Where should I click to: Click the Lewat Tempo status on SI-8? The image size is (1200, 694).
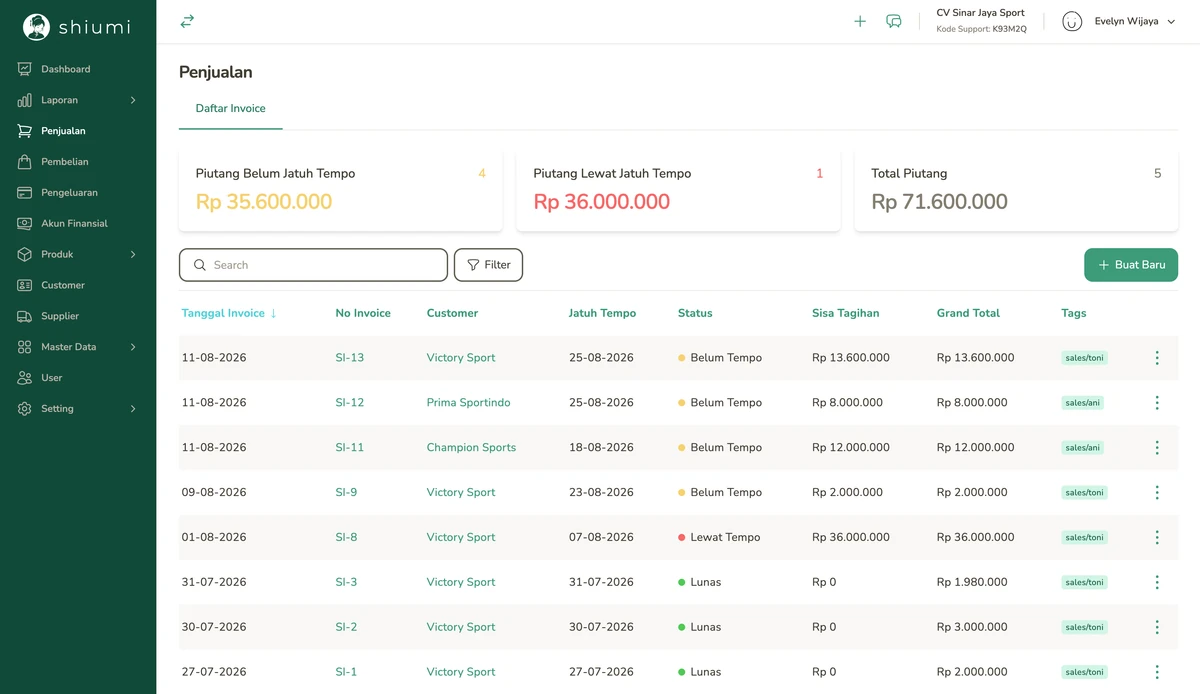pos(719,538)
